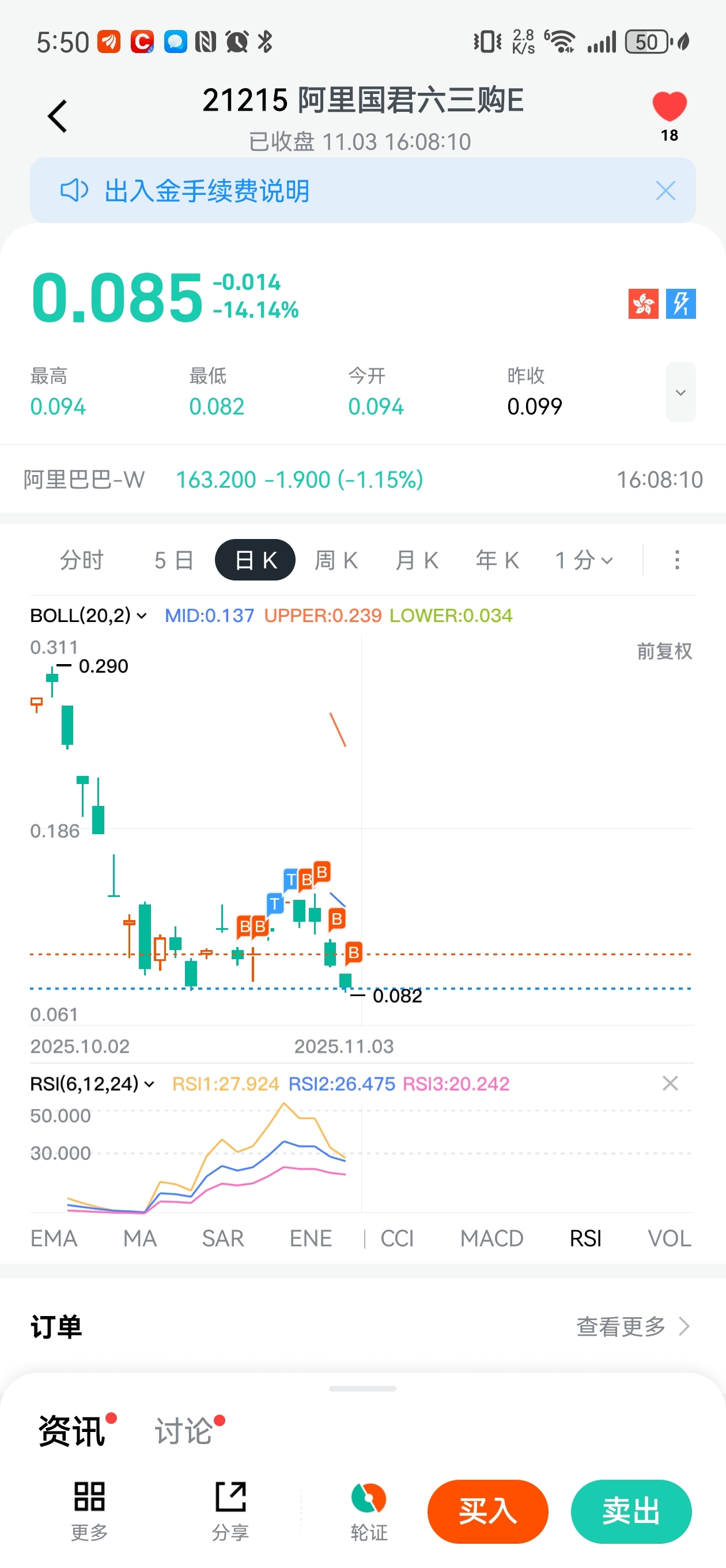Tap the blue lightning bolt icon

pos(680,304)
